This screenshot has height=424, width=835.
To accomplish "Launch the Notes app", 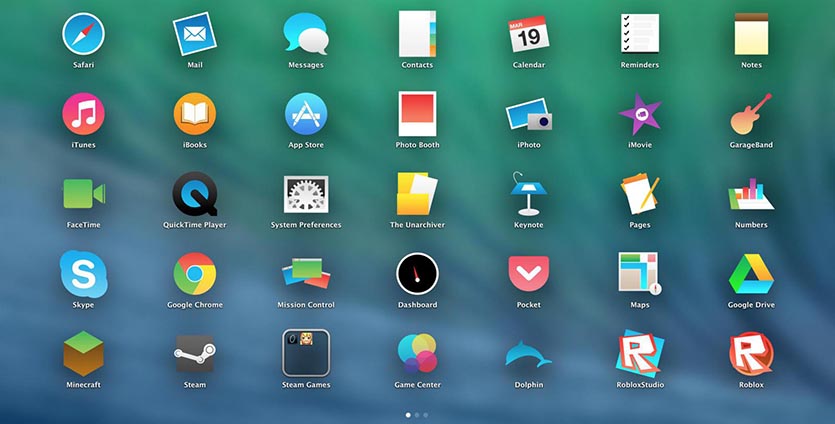I will click(x=751, y=34).
